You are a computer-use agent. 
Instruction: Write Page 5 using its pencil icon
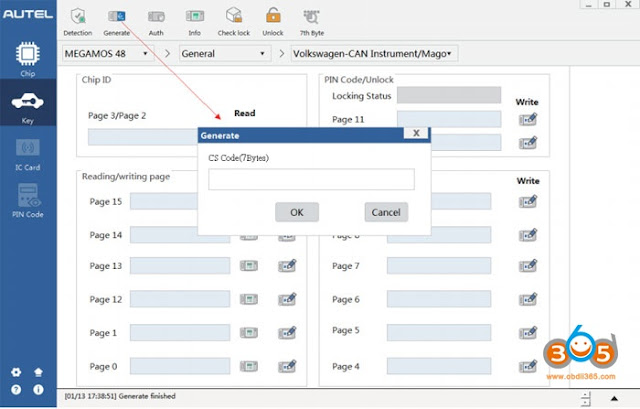click(x=528, y=333)
